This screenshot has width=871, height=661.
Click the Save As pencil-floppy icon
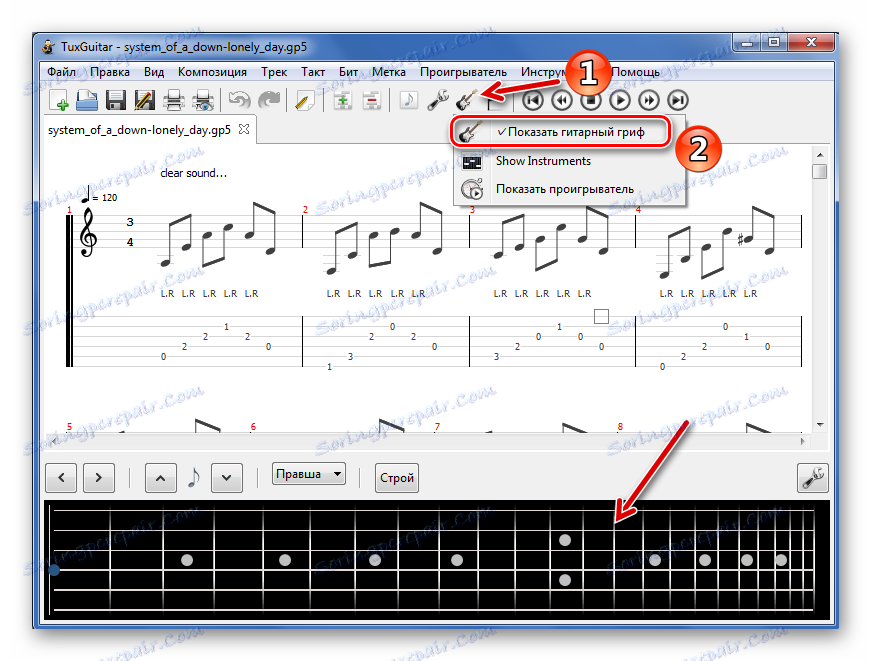point(144,101)
